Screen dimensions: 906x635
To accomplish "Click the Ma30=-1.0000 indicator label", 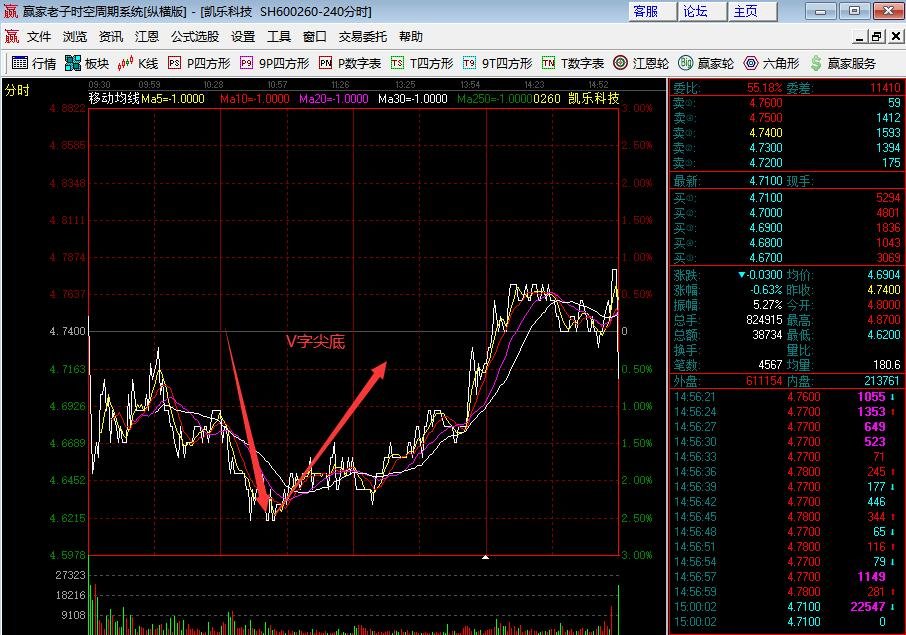I will click(x=413, y=99).
